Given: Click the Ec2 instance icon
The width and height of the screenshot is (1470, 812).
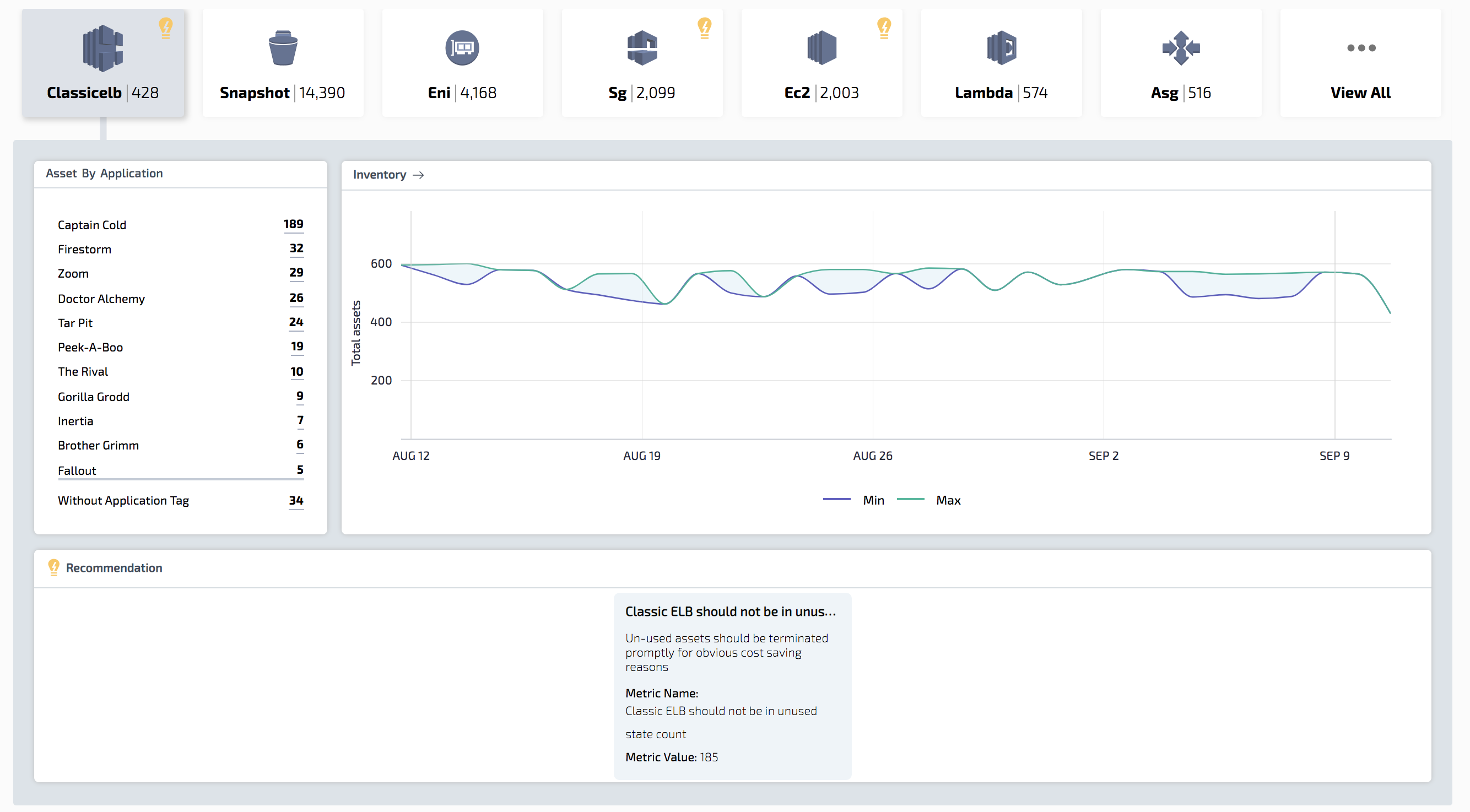Looking at the screenshot, I should pyautogui.click(x=821, y=48).
